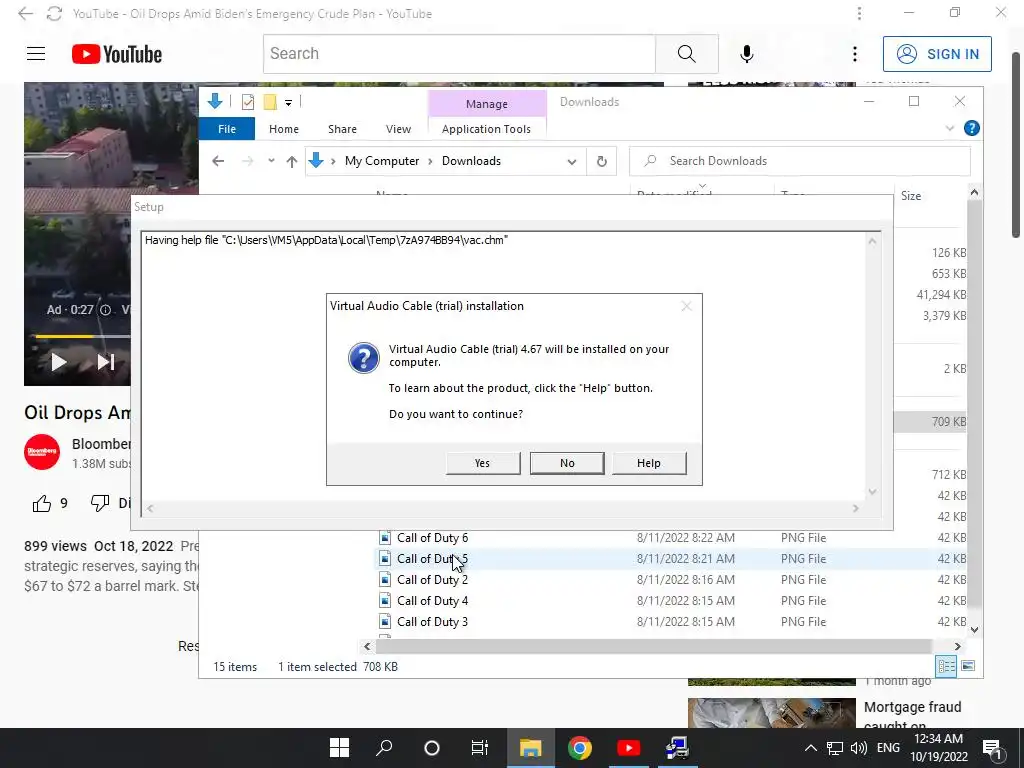Open recent locations dropdown in Explorer

tap(271, 161)
